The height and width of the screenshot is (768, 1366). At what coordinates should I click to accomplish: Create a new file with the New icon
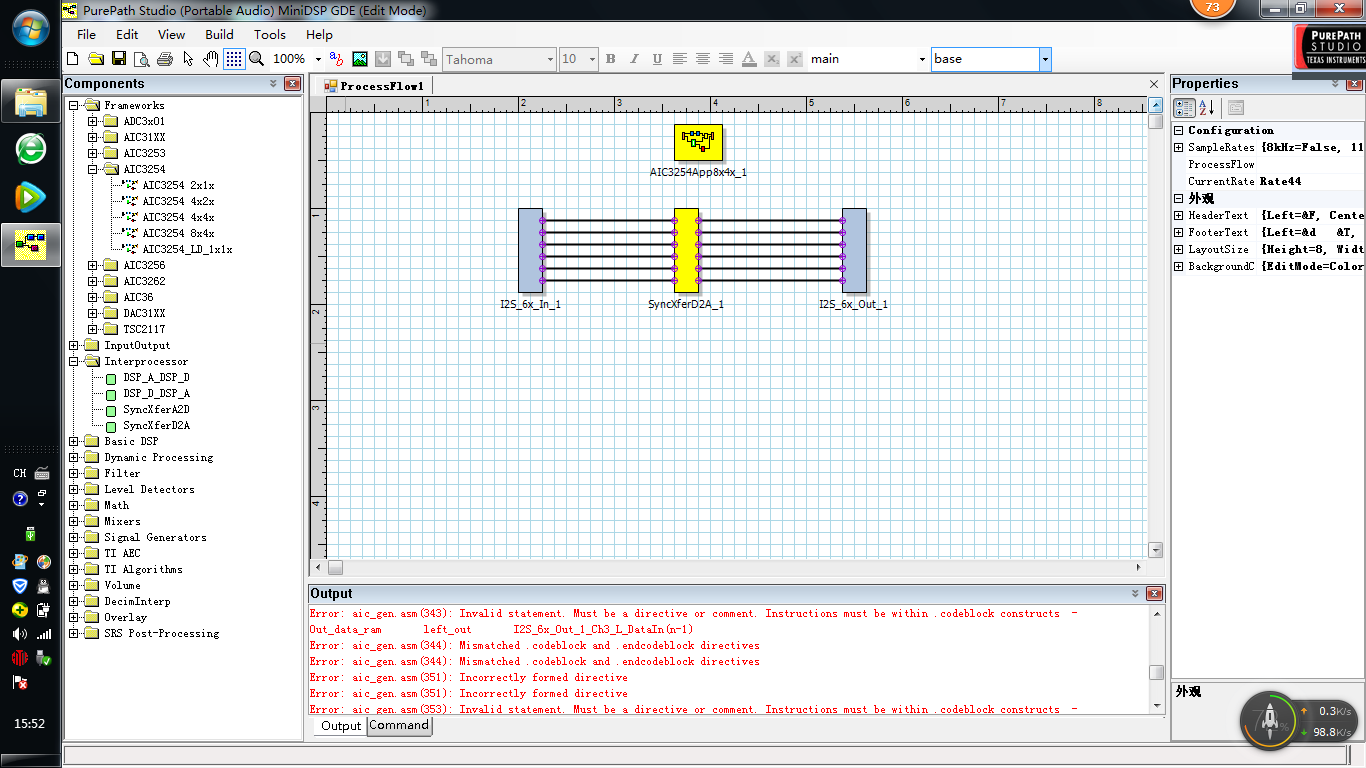[75, 59]
